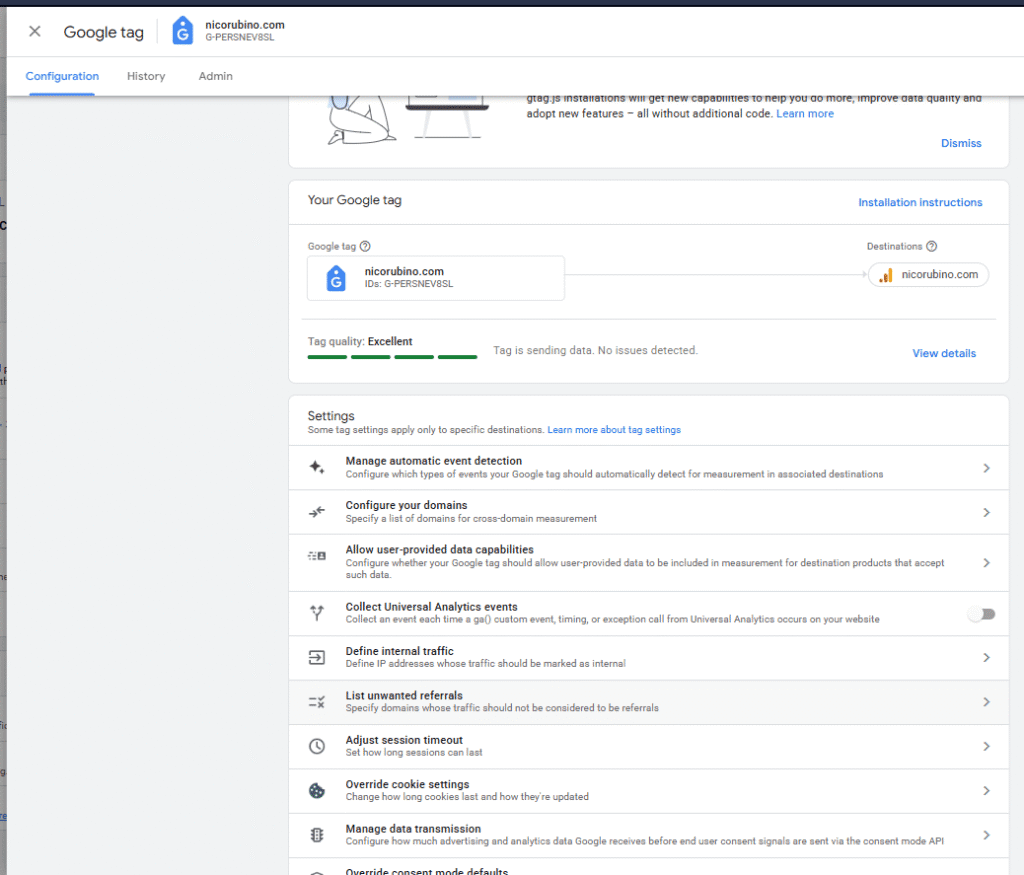Click the nicorubino.com destination chip
The image size is (1024, 875).
[928, 275]
